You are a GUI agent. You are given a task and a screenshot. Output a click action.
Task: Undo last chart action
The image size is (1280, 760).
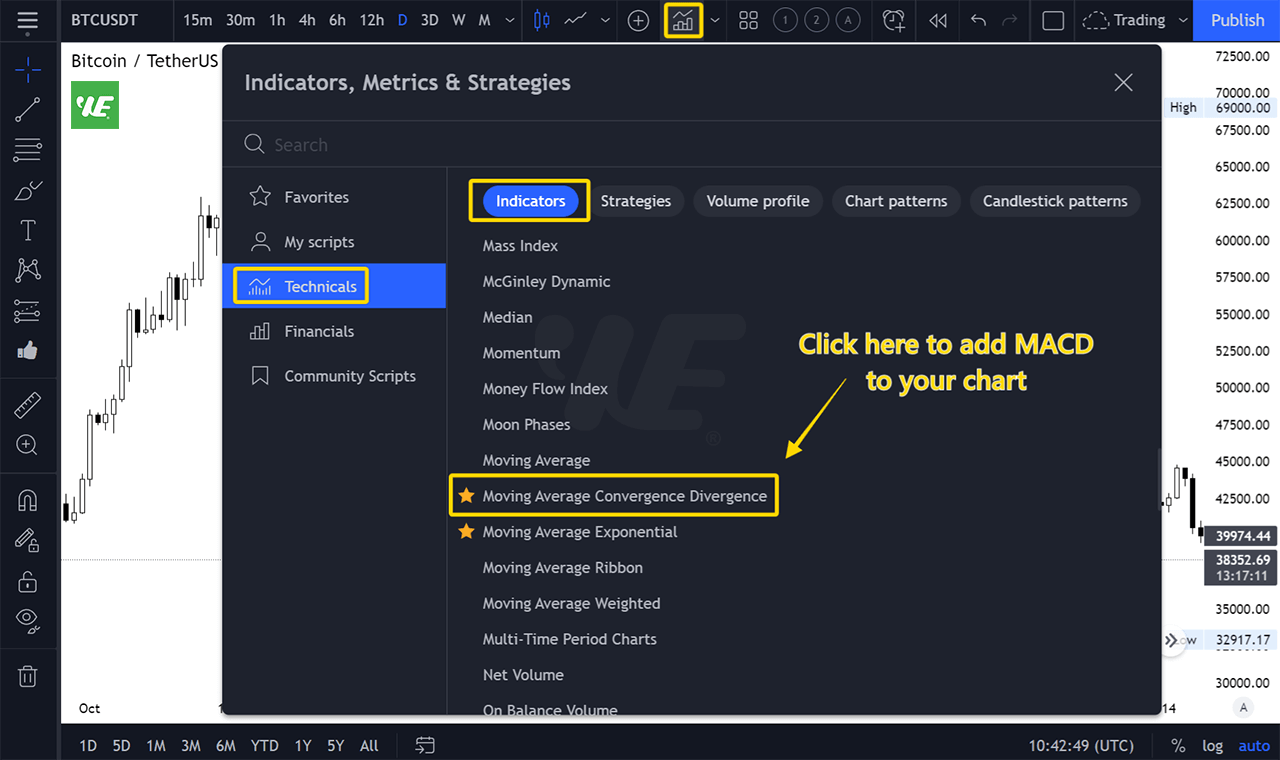pos(978,20)
